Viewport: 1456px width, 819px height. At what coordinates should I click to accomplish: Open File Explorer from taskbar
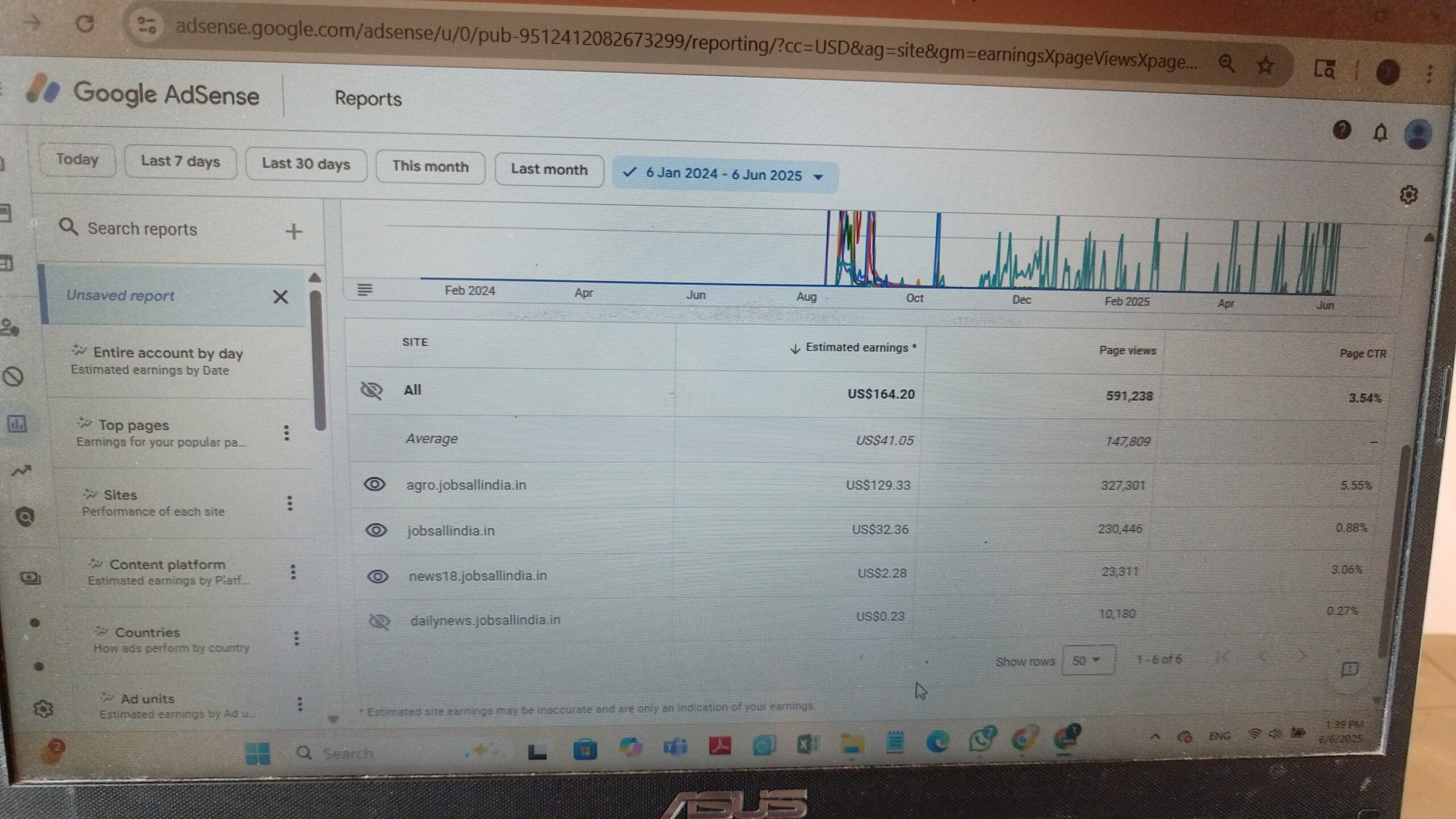[x=851, y=743]
